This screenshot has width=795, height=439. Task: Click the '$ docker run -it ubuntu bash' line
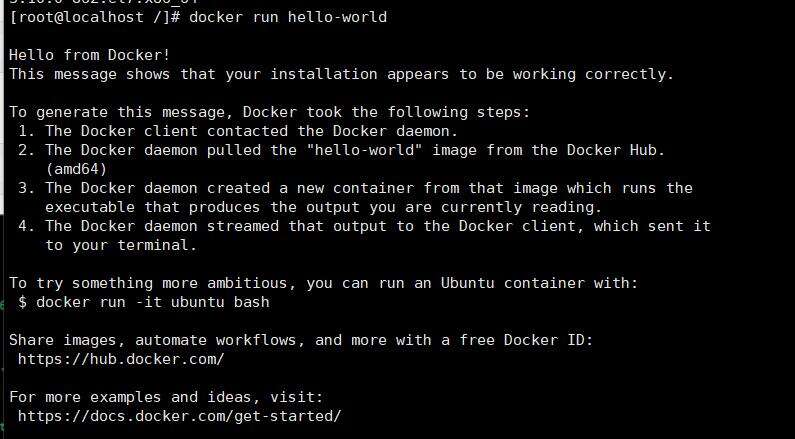[x=143, y=303]
